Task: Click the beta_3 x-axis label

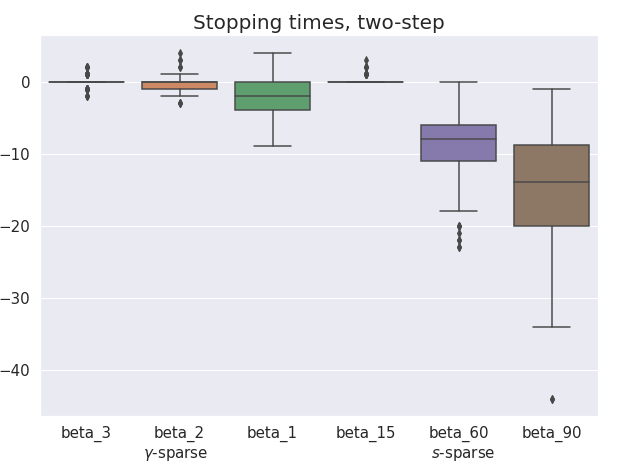Action: (86, 433)
